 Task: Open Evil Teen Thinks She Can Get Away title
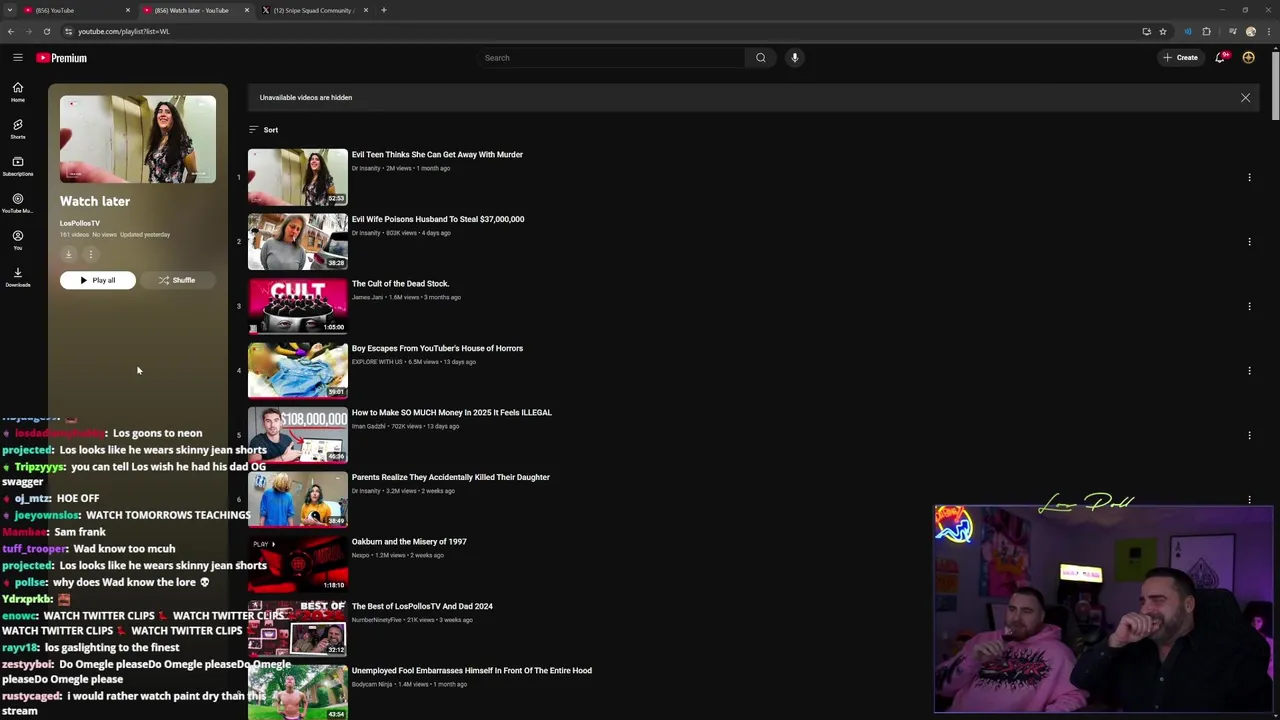click(437, 155)
